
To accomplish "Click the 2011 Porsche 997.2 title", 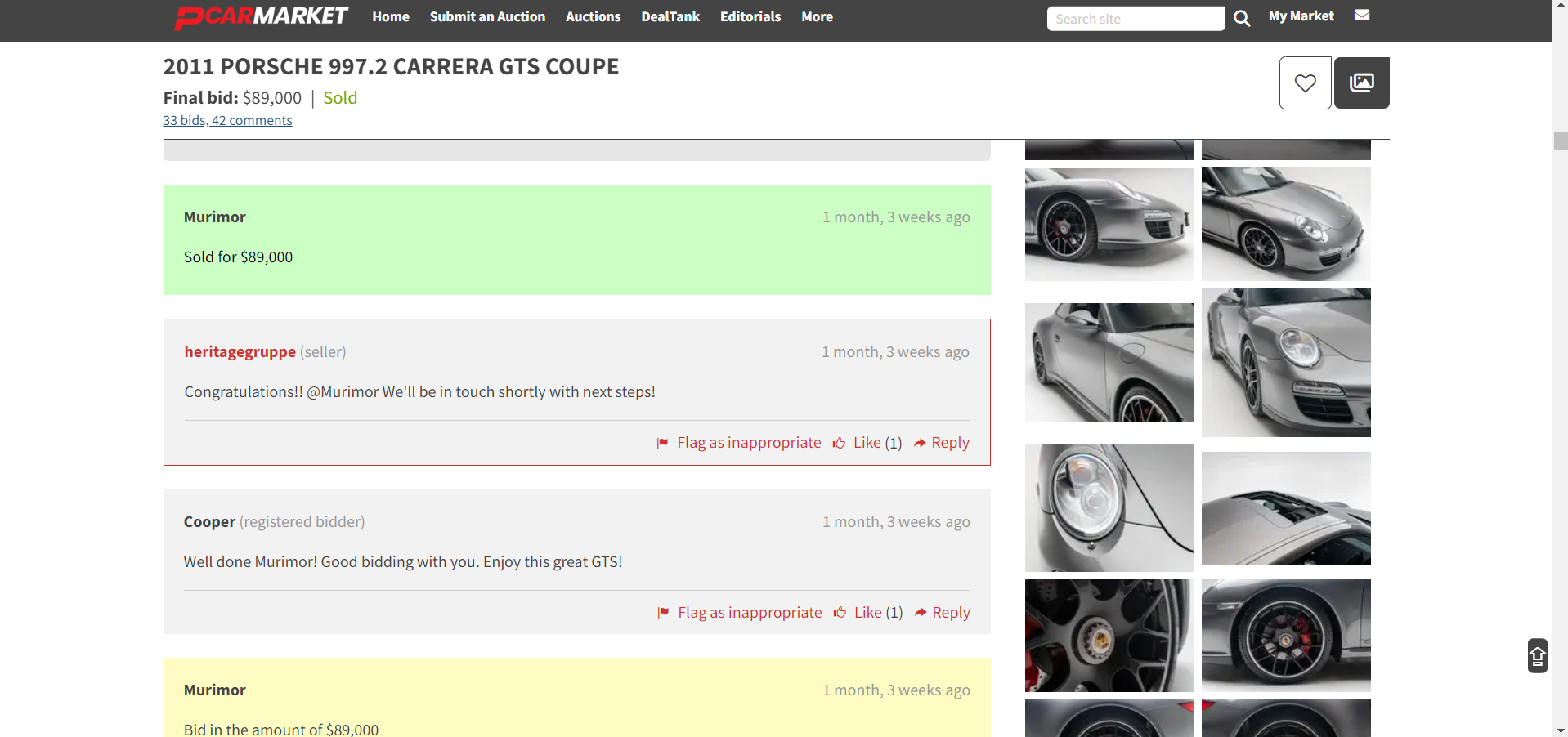I will [x=391, y=66].
